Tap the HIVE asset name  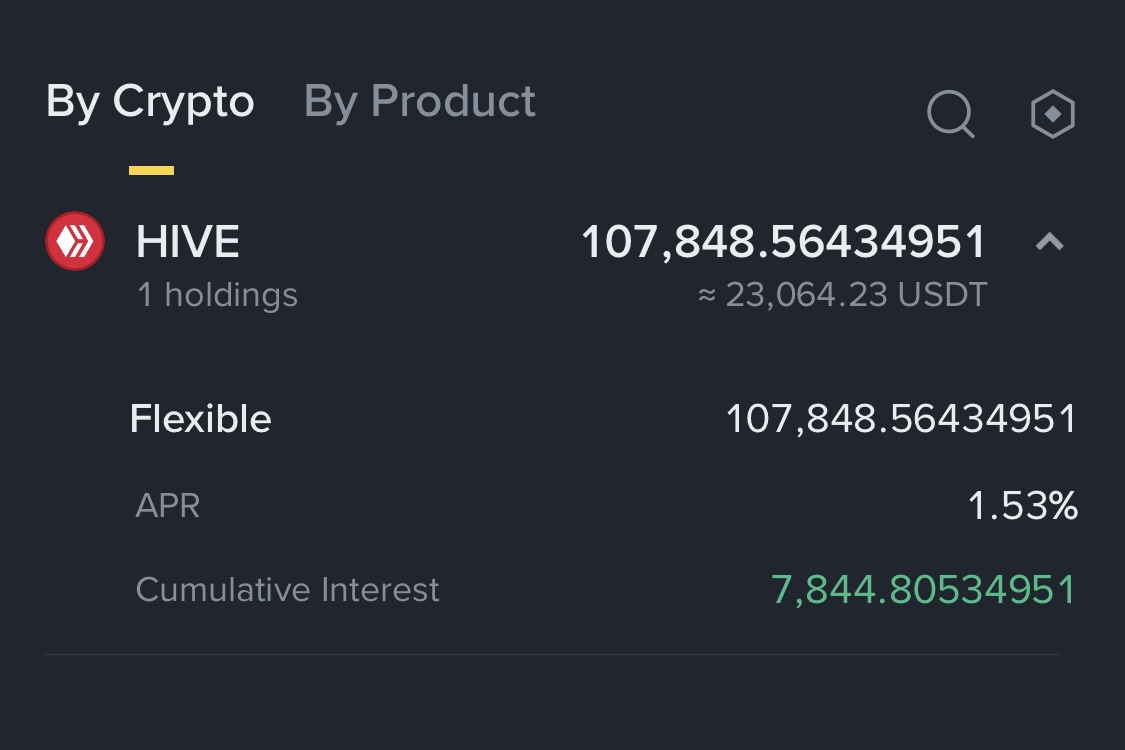click(x=188, y=241)
